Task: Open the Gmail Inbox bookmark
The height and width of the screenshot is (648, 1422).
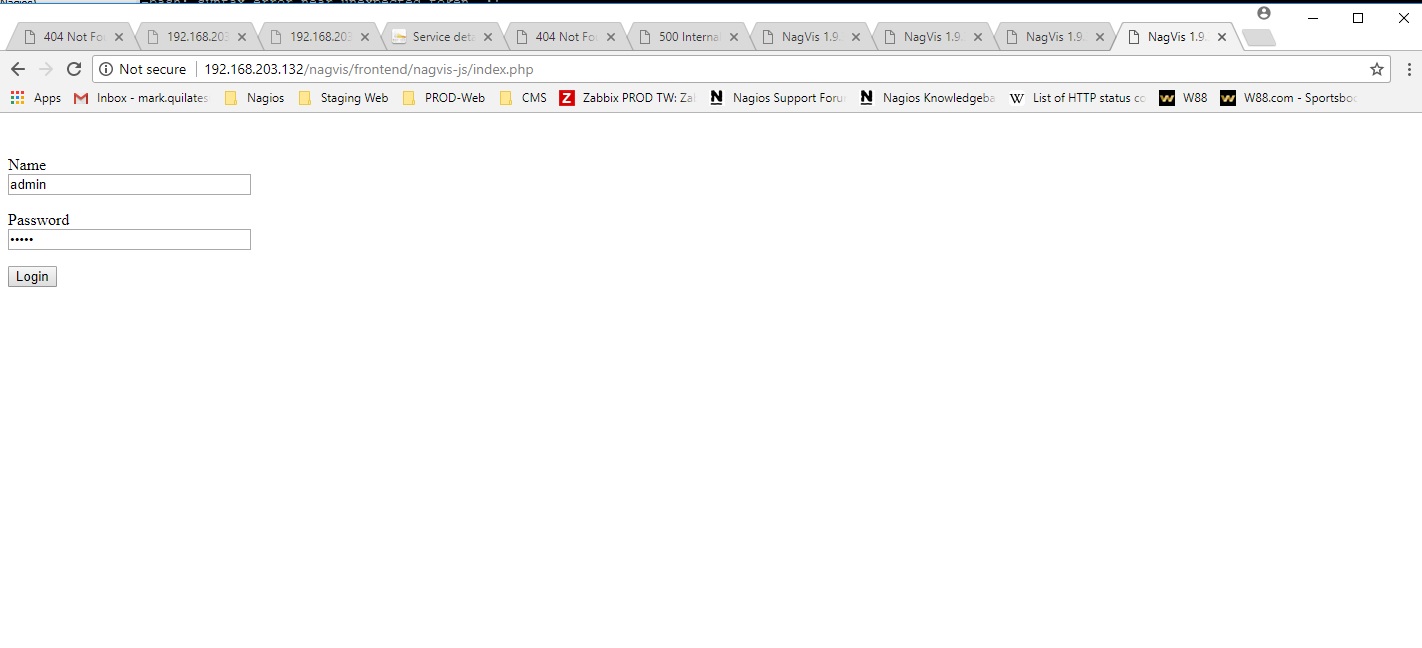Action: [x=141, y=98]
